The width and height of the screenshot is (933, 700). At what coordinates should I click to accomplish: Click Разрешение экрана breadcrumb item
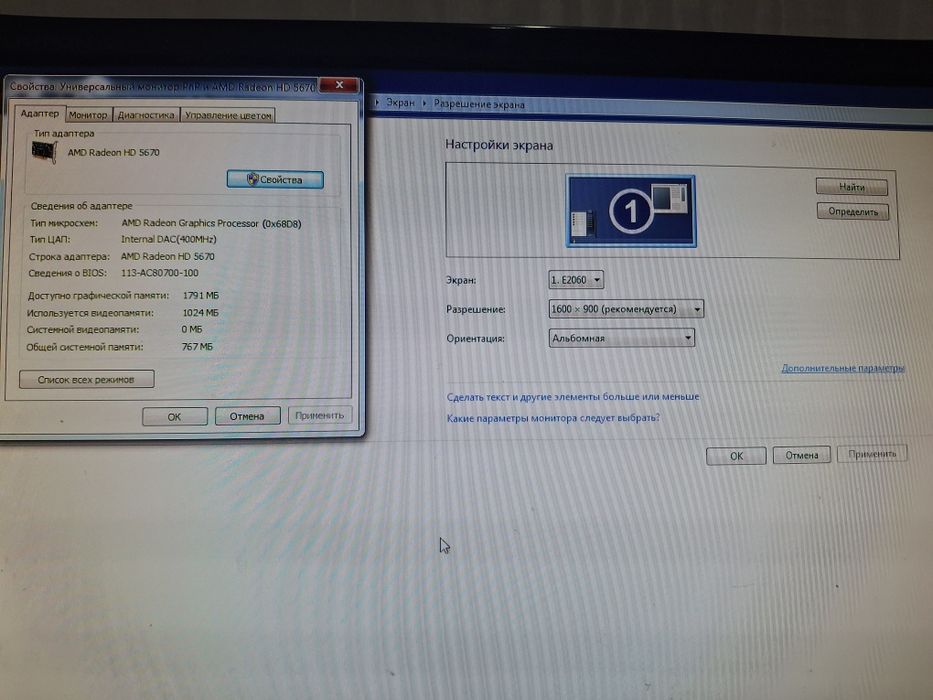click(479, 104)
